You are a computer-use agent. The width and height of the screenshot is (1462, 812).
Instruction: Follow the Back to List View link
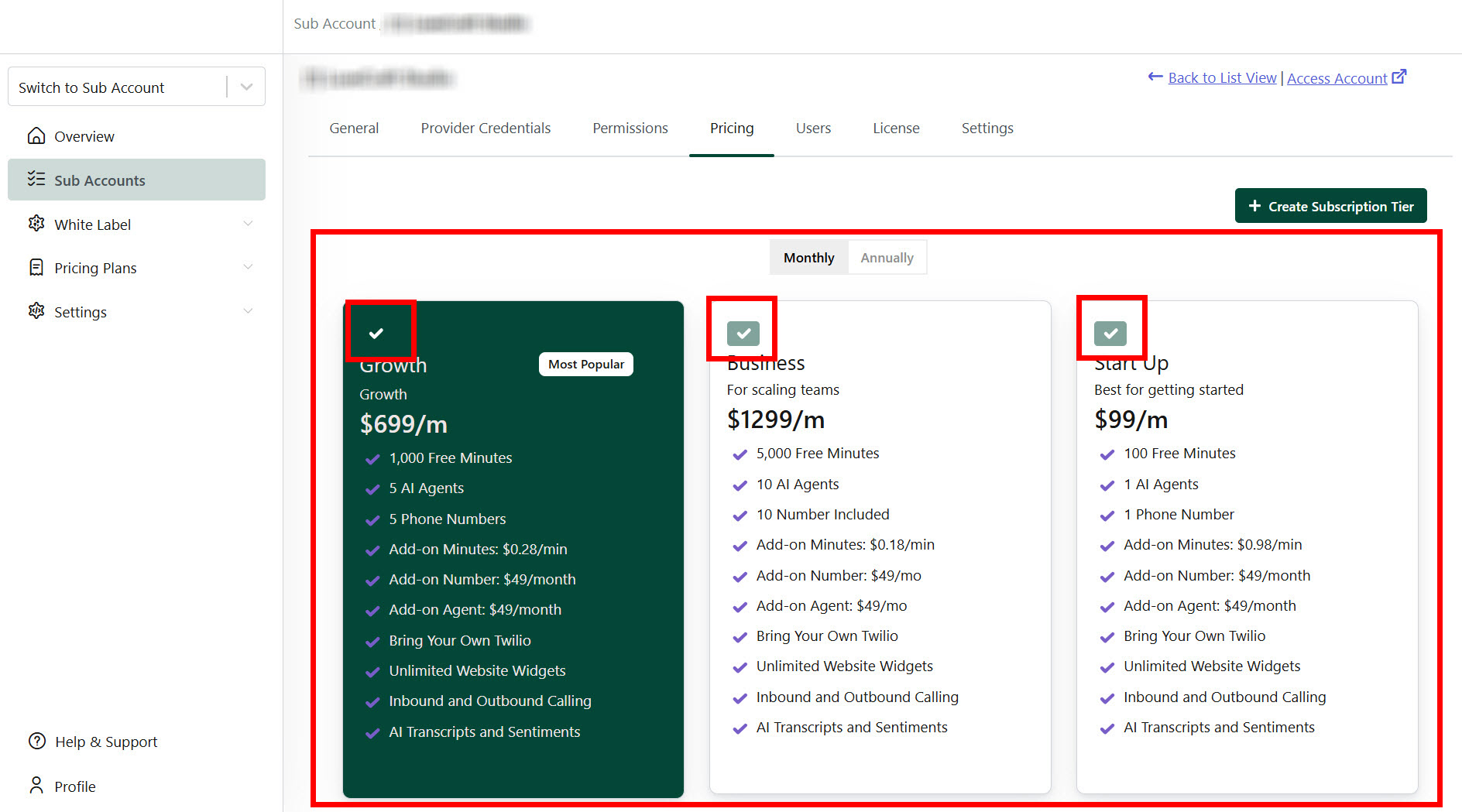[1222, 77]
